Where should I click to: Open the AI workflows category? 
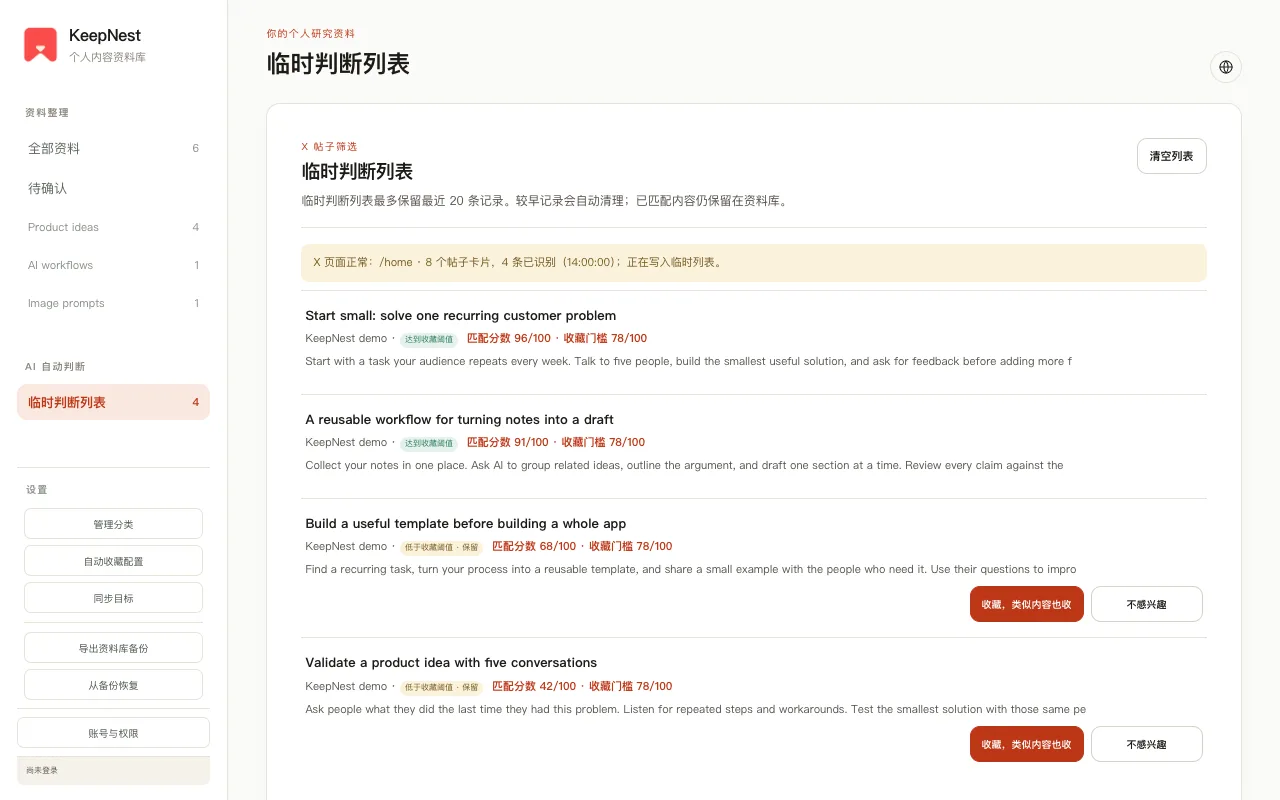tap(113, 265)
